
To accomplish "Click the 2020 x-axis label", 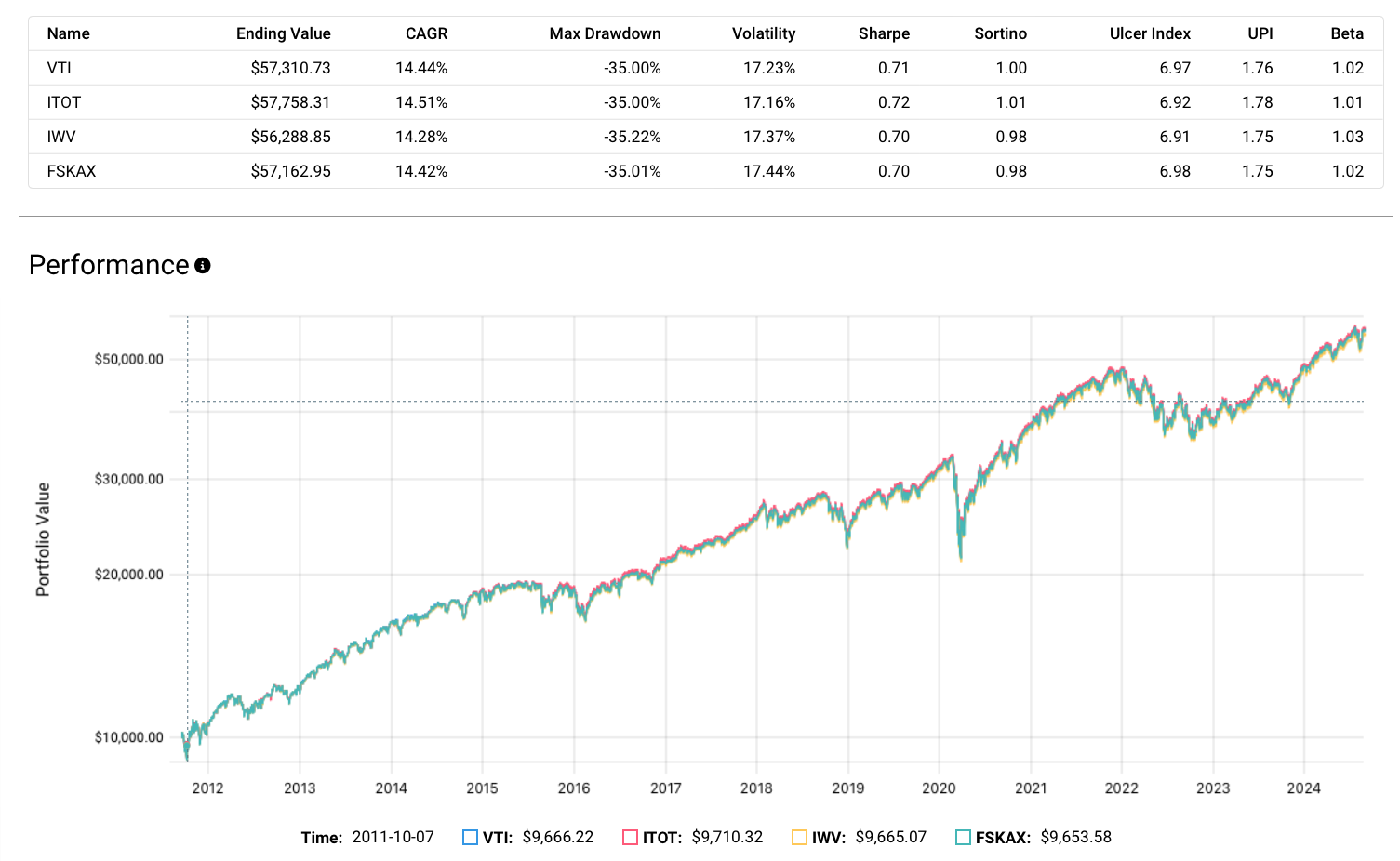I will [x=939, y=788].
